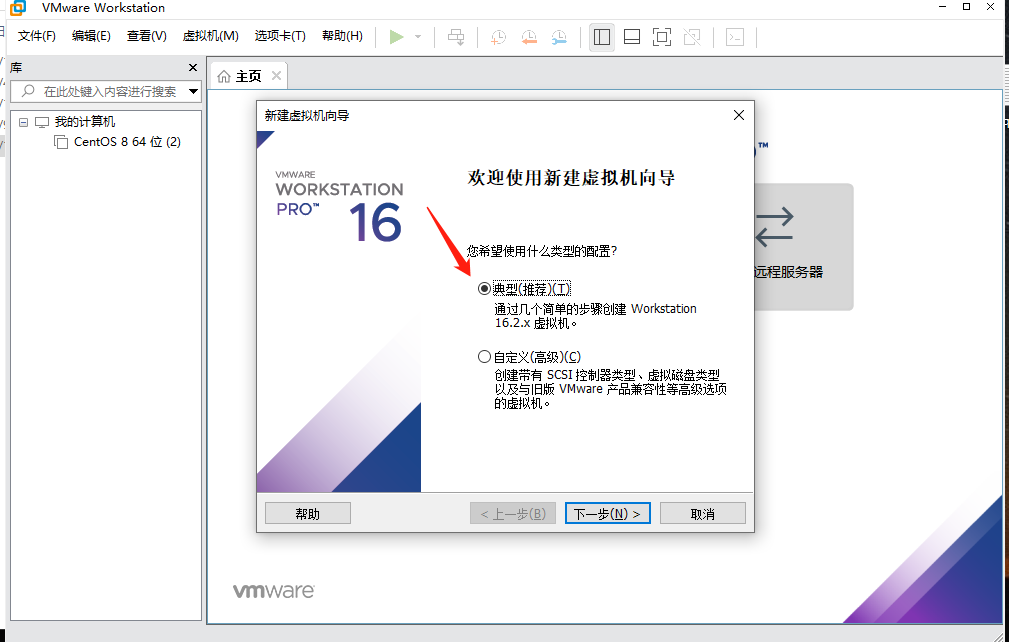Click the 下一步(N) > button

click(x=607, y=513)
